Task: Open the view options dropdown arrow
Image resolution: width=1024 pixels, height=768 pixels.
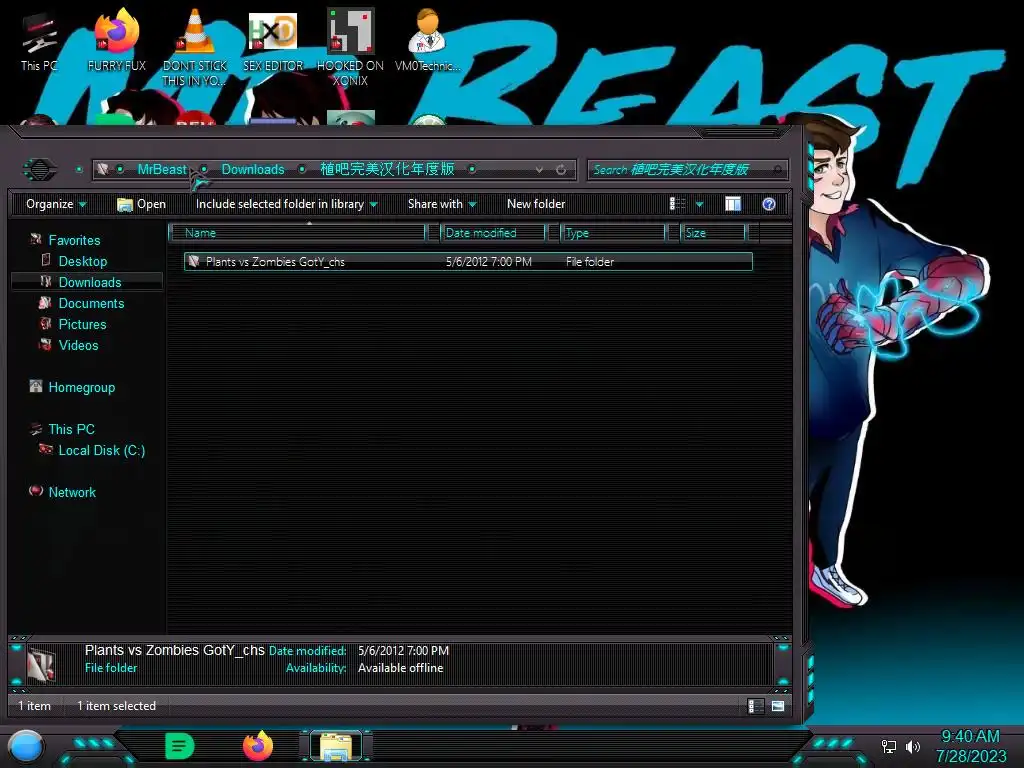Action: [x=699, y=204]
